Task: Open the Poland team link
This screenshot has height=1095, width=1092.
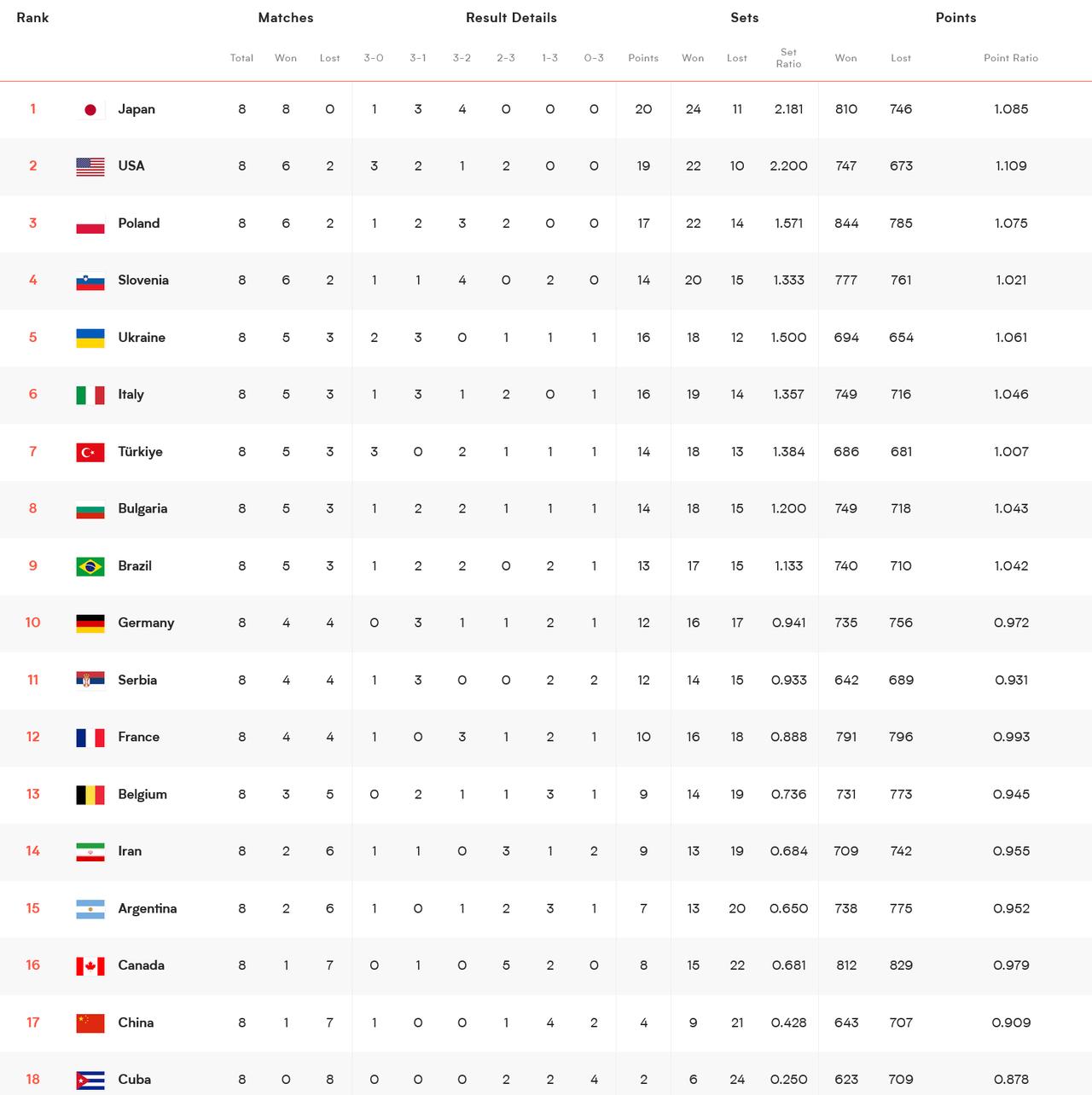Action: 139,223
